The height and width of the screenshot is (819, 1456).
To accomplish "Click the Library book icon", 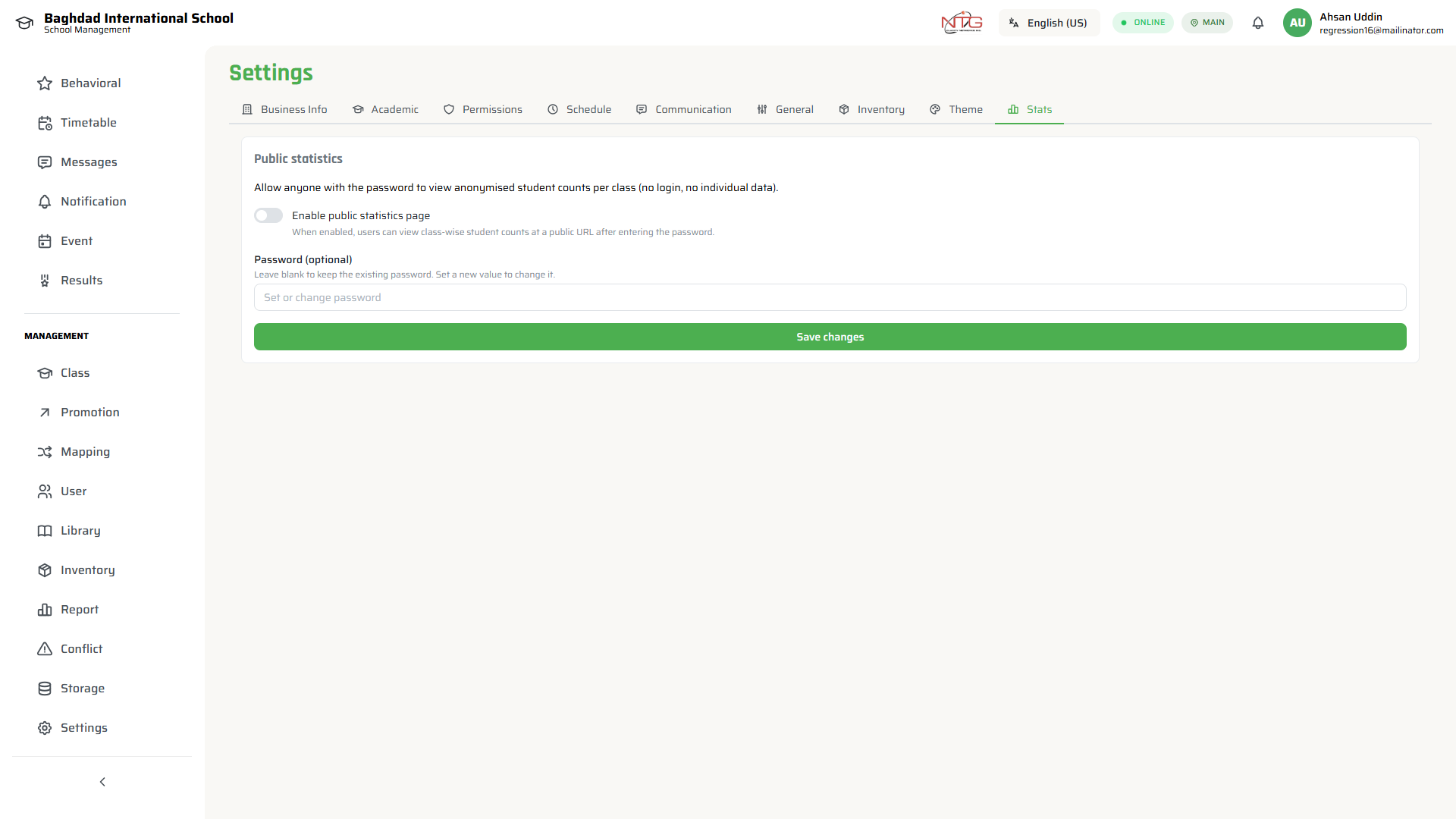I will (x=45, y=531).
